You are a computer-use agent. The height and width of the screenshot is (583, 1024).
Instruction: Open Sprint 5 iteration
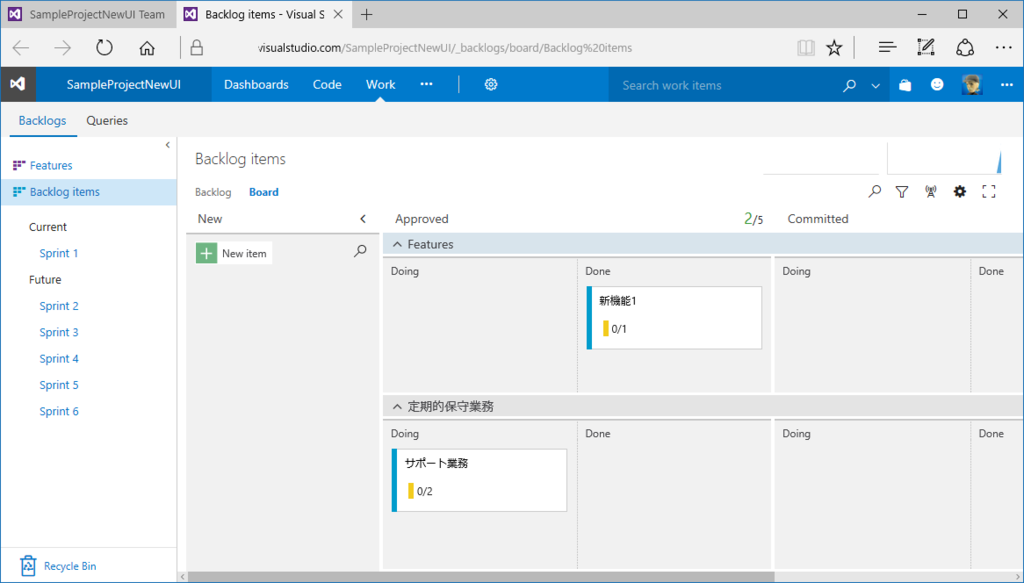pos(59,385)
